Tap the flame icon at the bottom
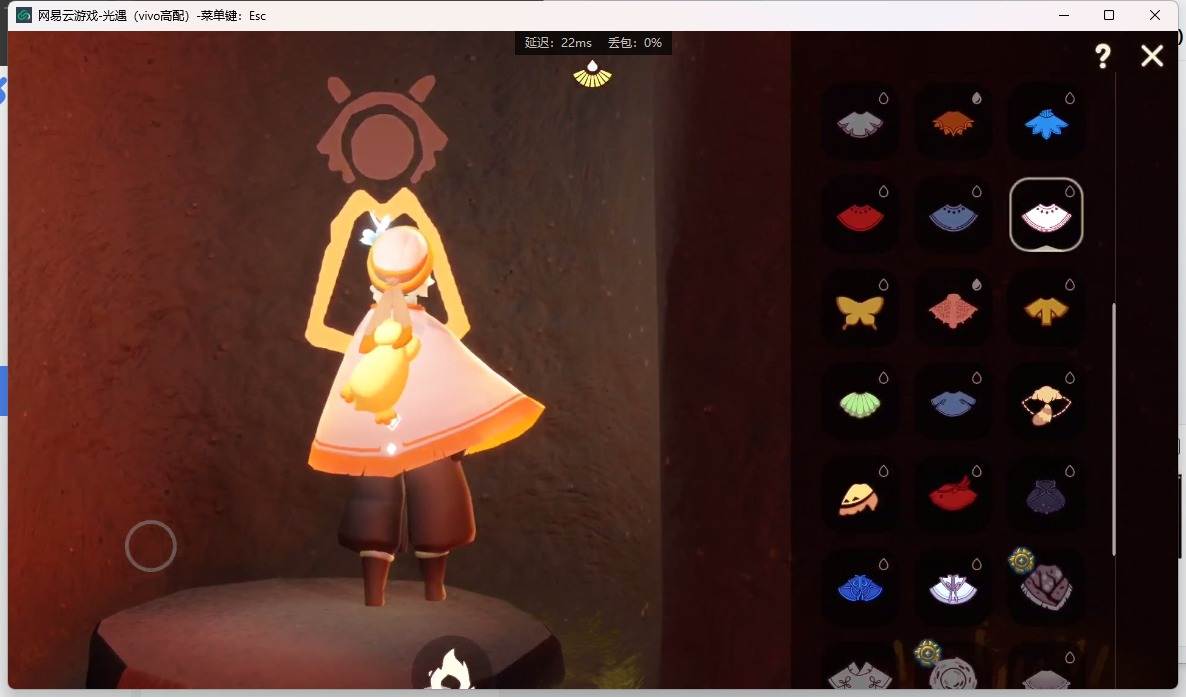Viewport: 1186px width, 697px height. pyautogui.click(x=452, y=669)
